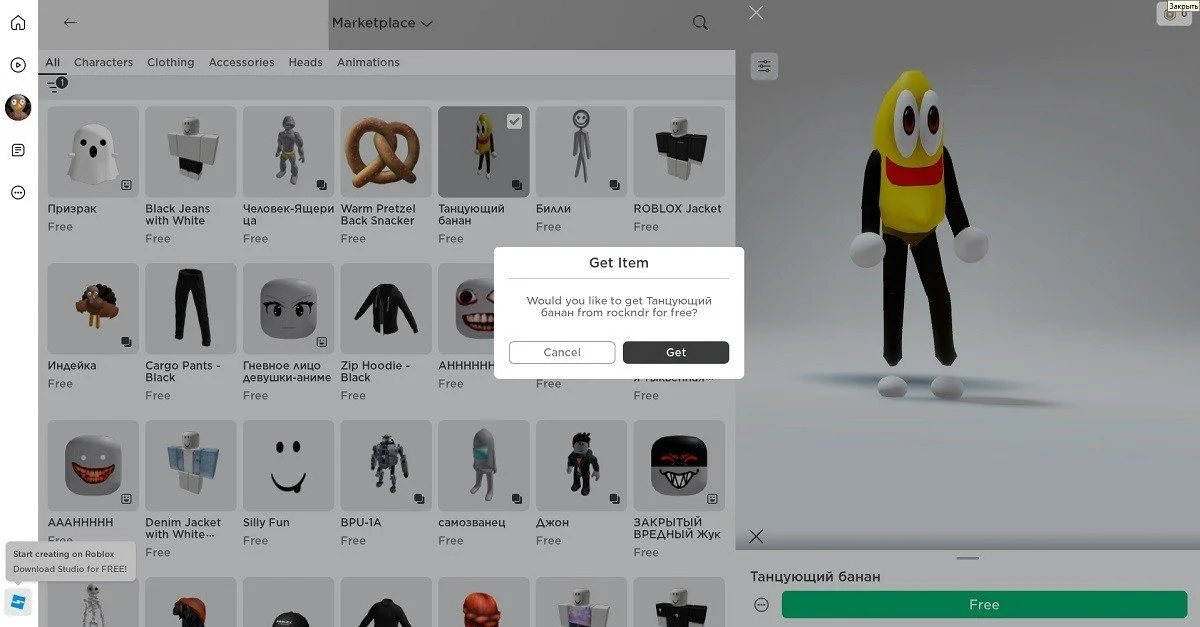
Task: Select the Билли stick figure thumbnail
Action: point(581,152)
